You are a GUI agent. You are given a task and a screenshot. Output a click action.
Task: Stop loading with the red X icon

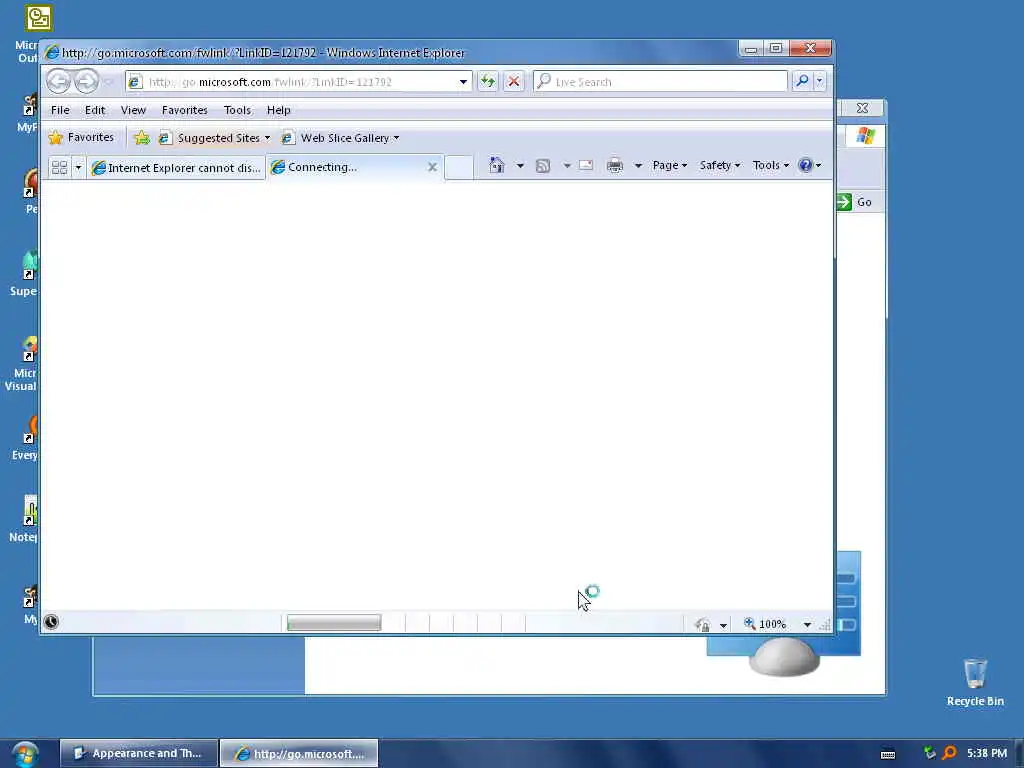coord(514,81)
